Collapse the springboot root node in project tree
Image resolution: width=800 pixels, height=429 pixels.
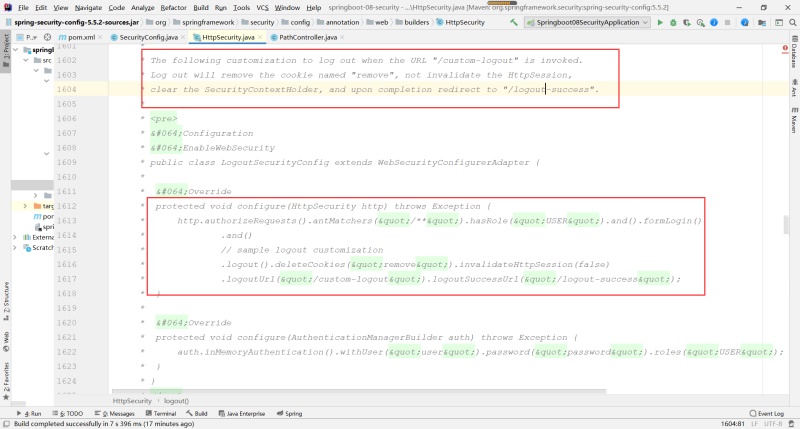tap(16, 50)
